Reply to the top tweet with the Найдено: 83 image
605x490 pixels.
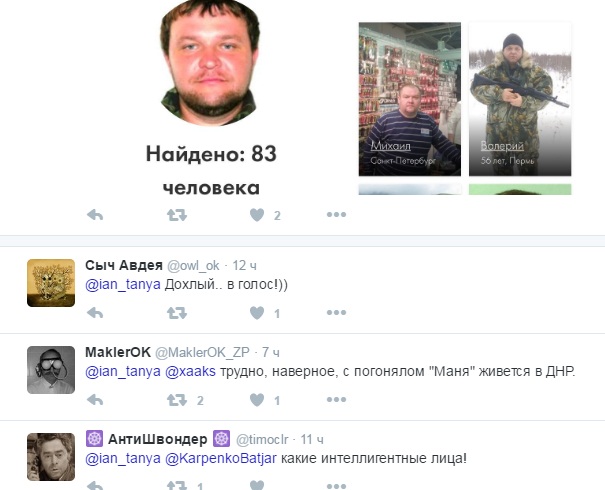(95, 215)
